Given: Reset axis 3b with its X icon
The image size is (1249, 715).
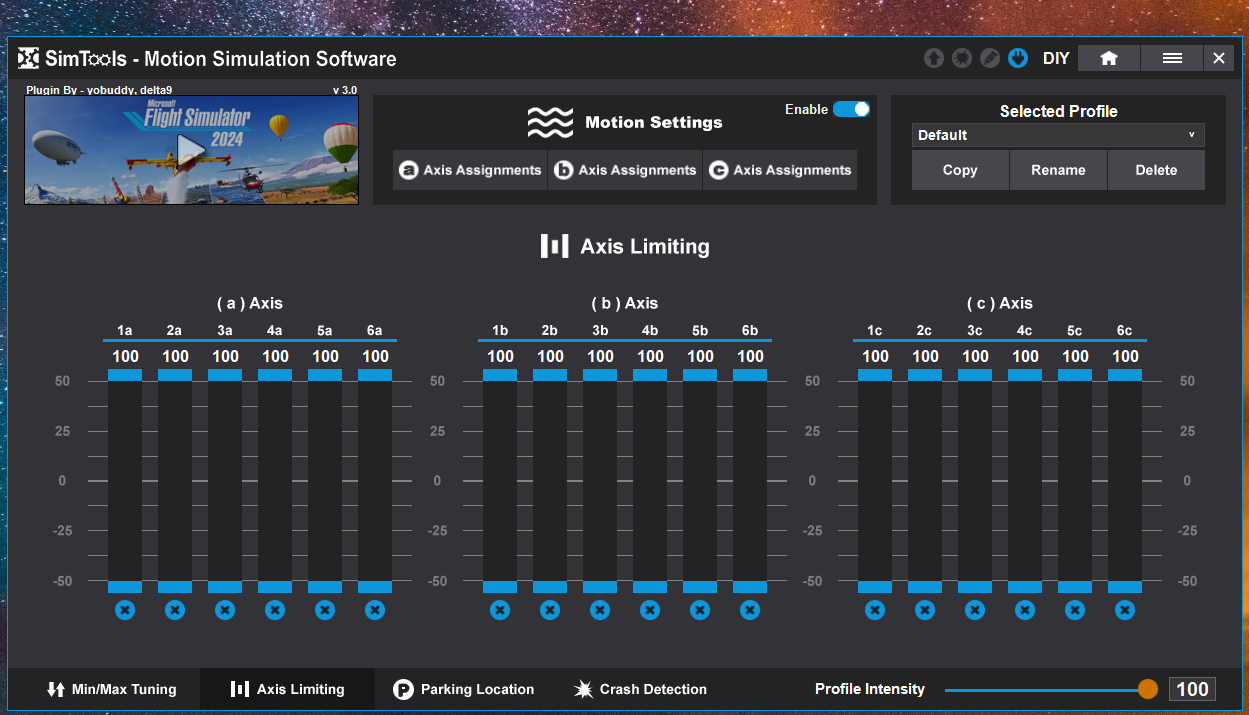Looking at the screenshot, I should (x=600, y=609).
